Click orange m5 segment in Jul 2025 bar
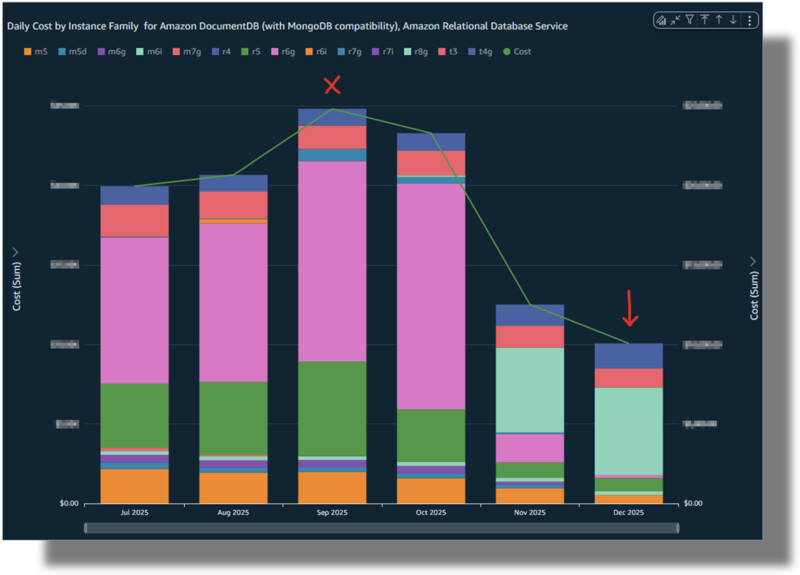 click(134, 486)
